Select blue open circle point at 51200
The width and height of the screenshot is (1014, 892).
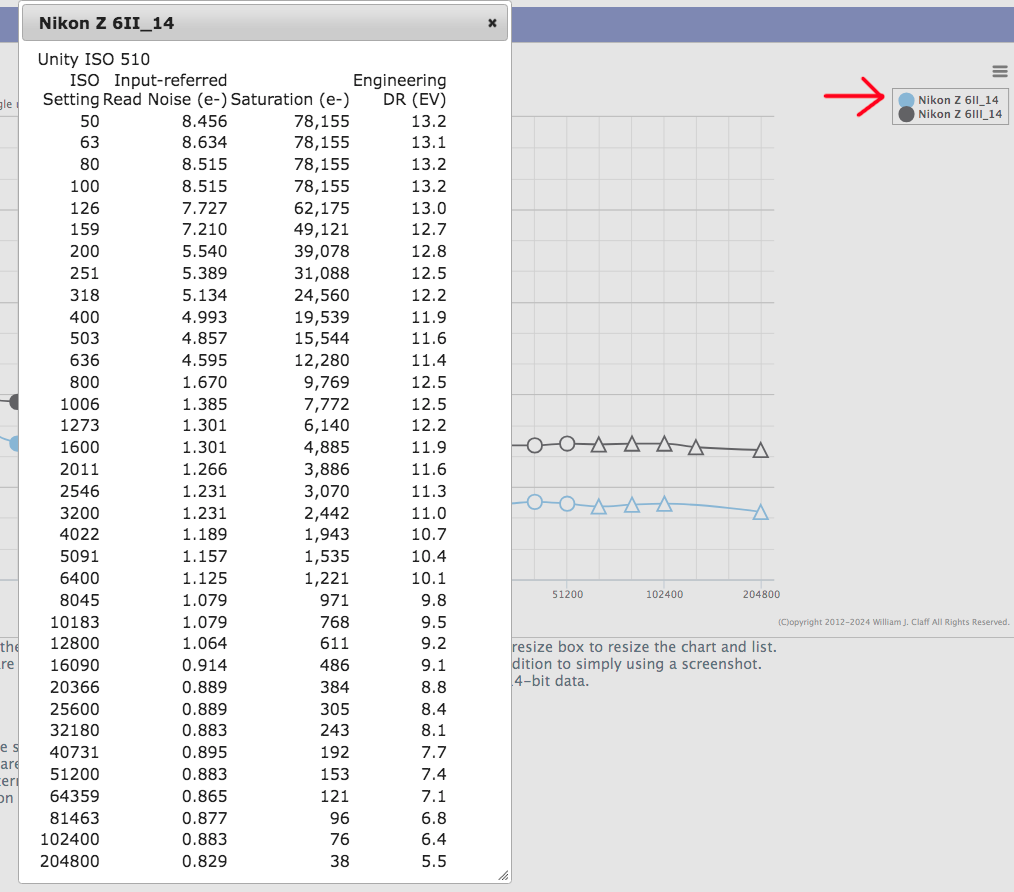pos(567,503)
